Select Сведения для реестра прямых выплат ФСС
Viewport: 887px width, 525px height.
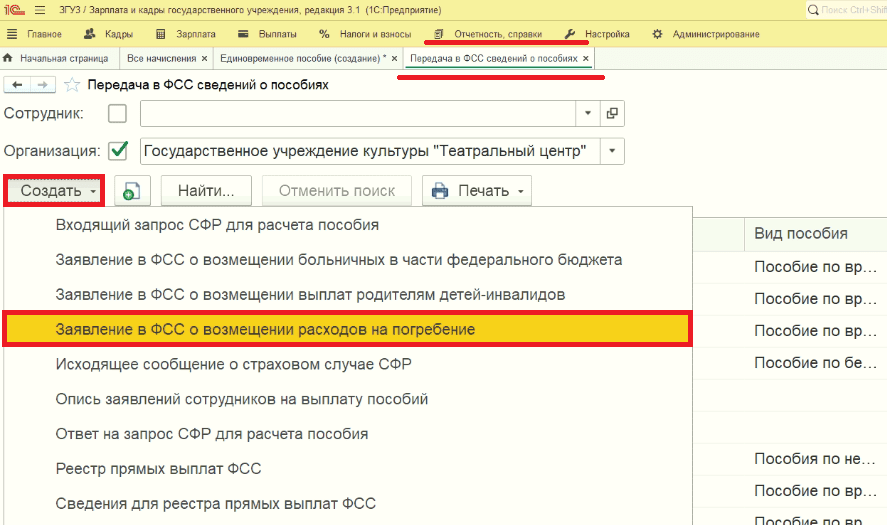click(347, 504)
